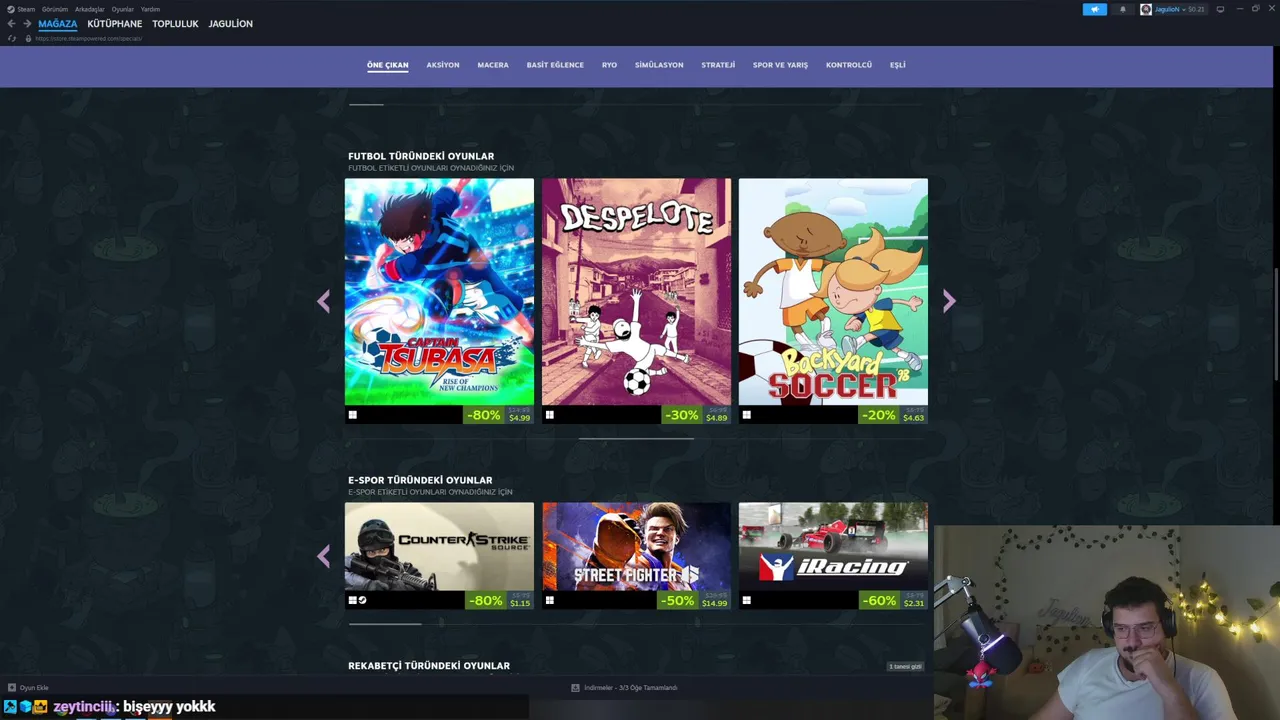Click the football carousel scroll indicator
The image size is (1280, 720).
(636, 438)
